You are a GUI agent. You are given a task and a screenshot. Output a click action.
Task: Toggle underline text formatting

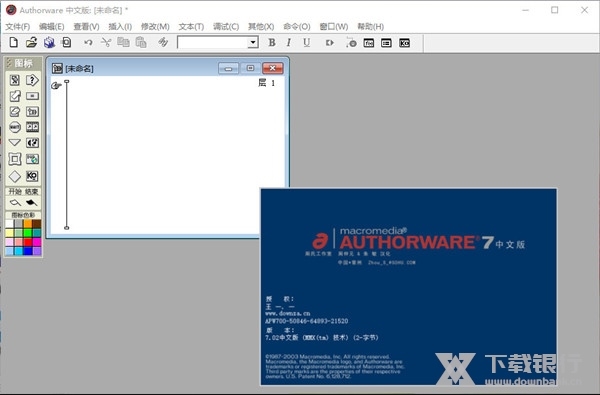307,42
